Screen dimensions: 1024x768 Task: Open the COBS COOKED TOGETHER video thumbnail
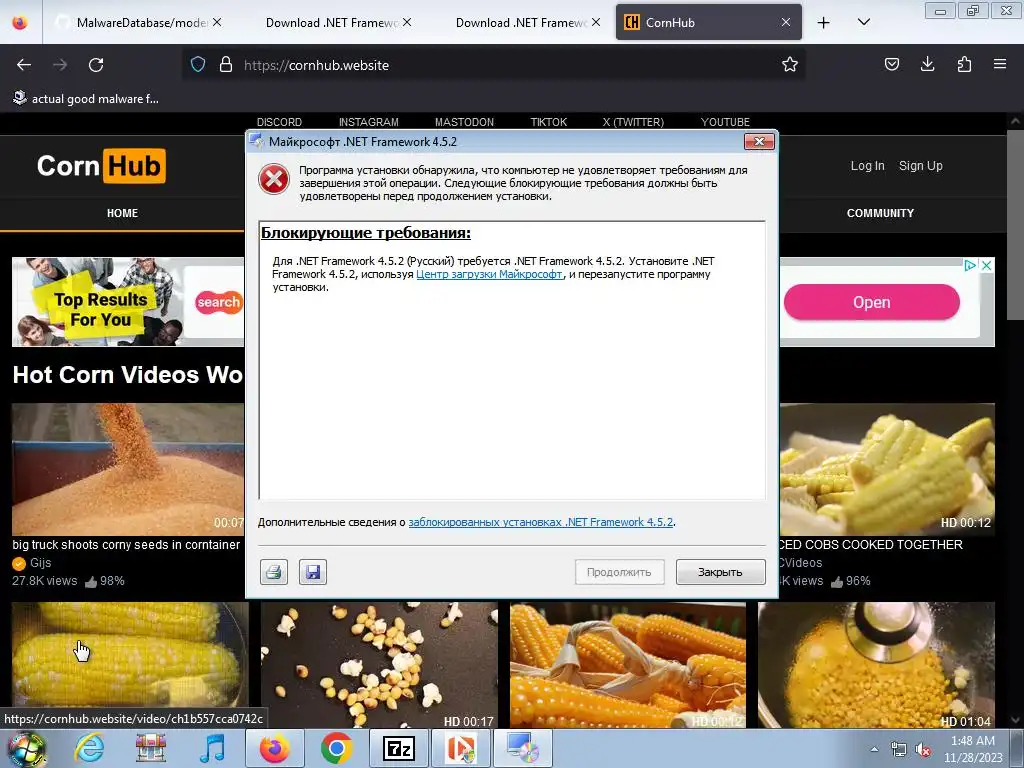(887, 469)
